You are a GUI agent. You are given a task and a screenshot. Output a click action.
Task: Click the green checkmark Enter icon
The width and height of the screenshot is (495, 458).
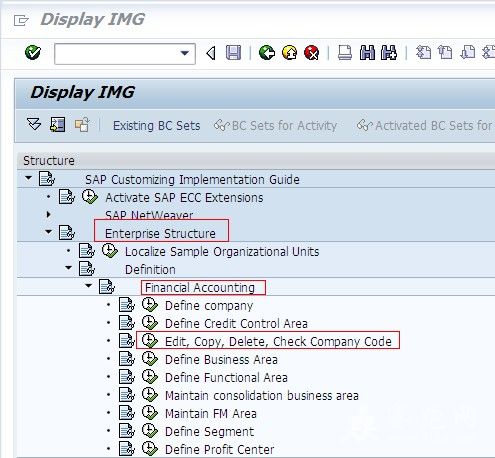click(x=33, y=52)
